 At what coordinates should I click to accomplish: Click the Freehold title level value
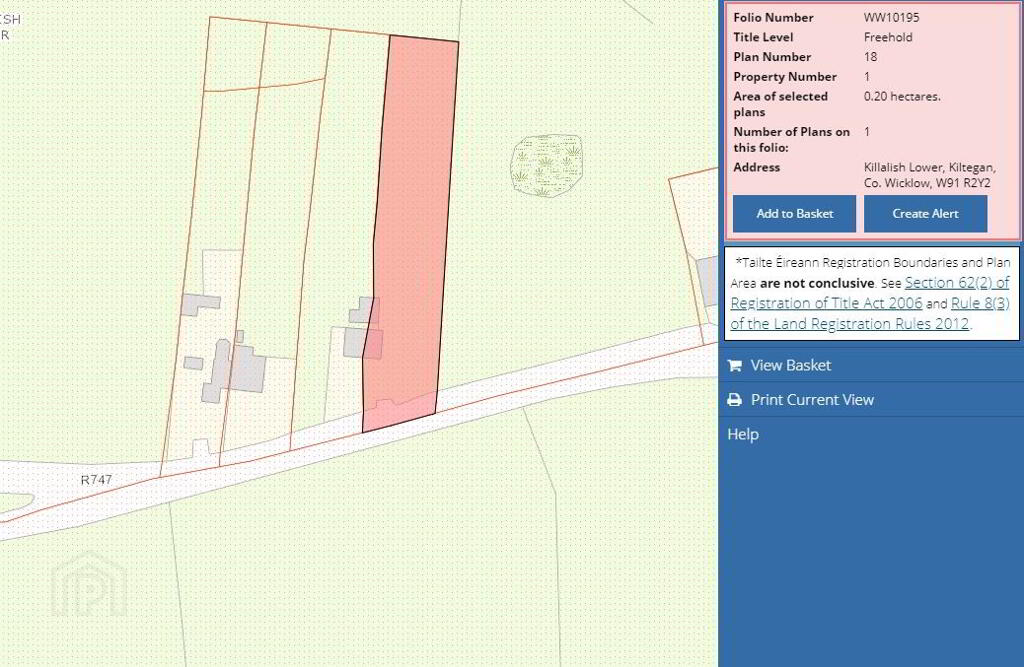tap(888, 38)
